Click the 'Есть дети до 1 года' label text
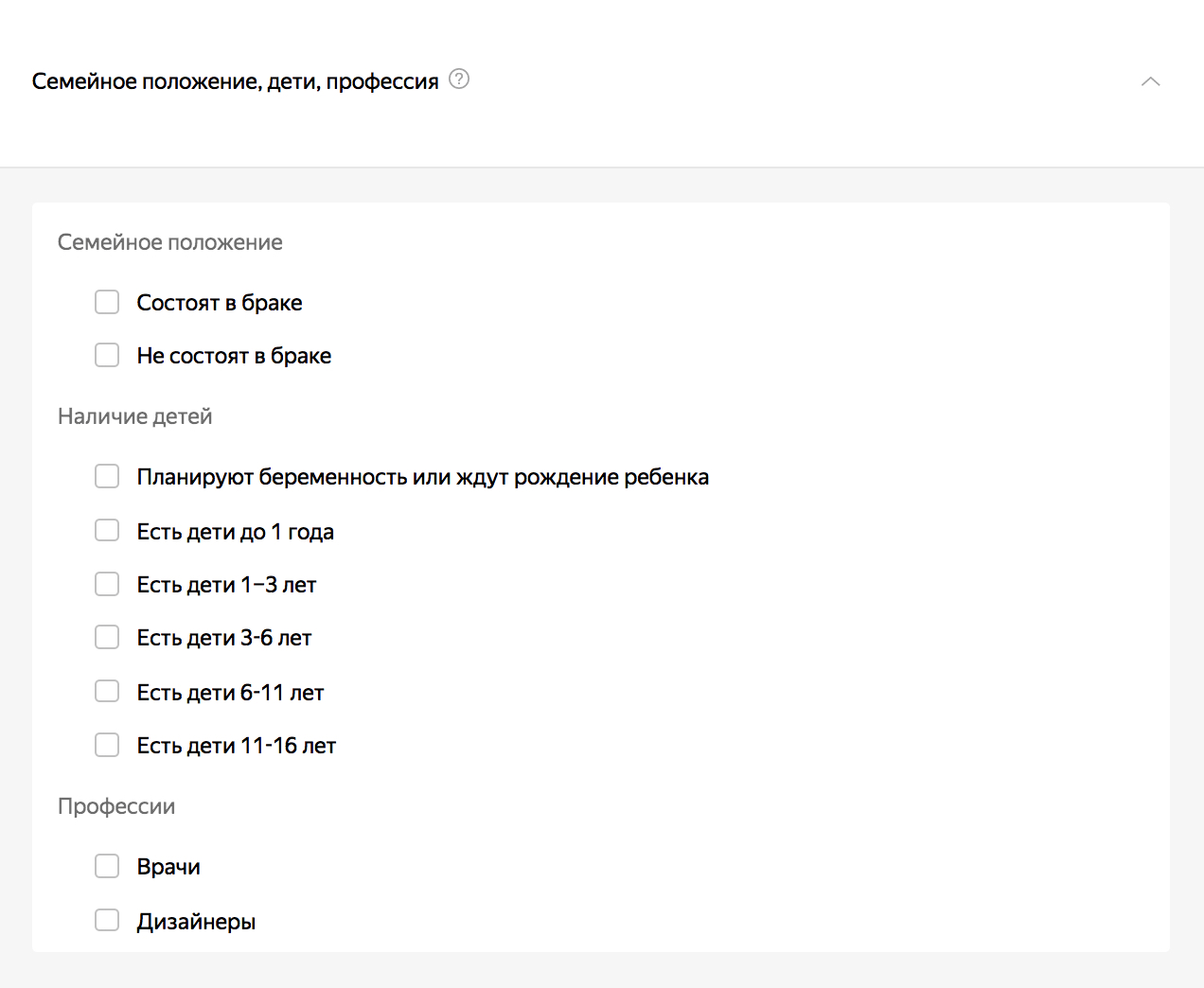 tap(235, 532)
